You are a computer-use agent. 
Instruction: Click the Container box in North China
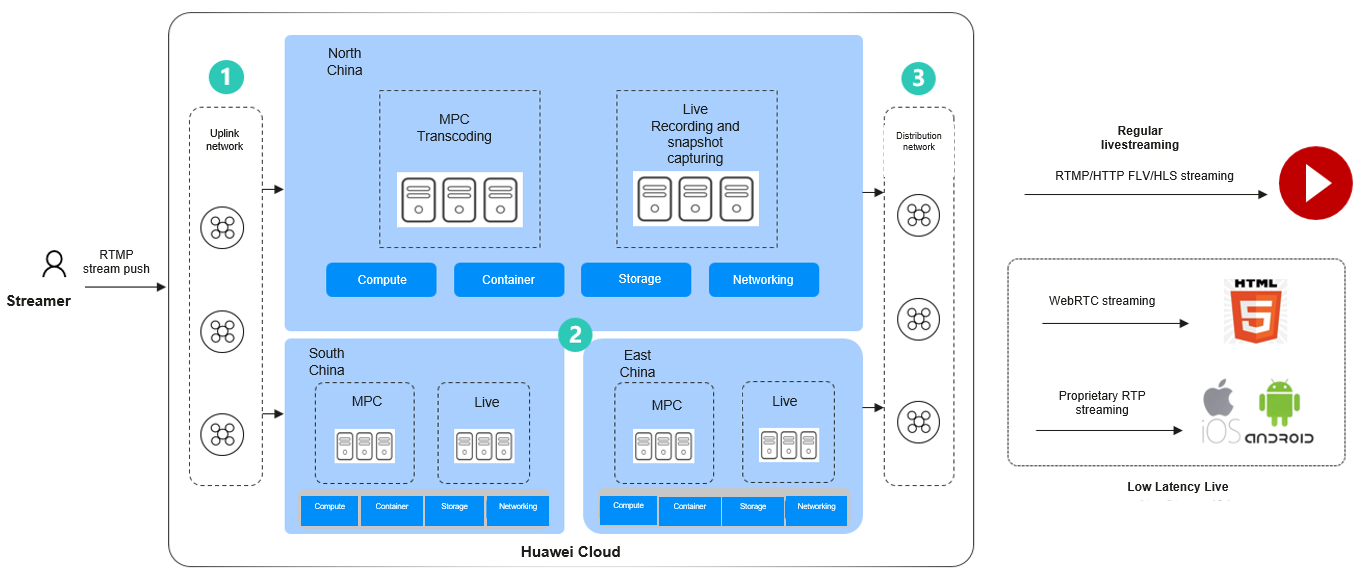coord(508,280)
